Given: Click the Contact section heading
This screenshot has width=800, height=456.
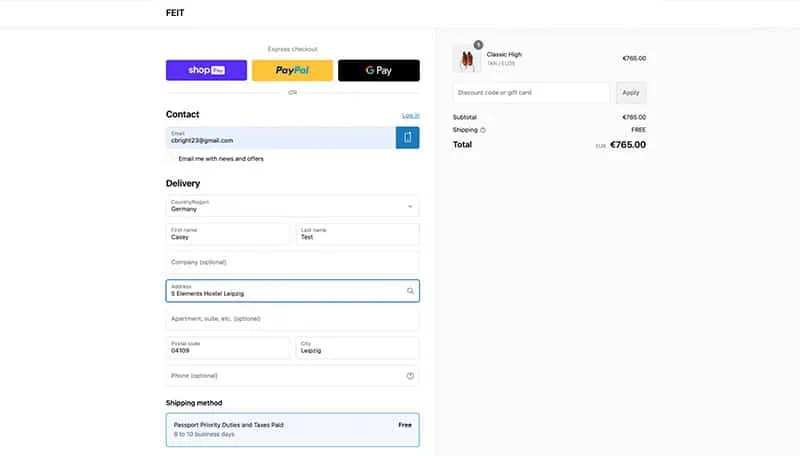Looking at the screenshot, I should pyautogui.click(x=182, y=114).
